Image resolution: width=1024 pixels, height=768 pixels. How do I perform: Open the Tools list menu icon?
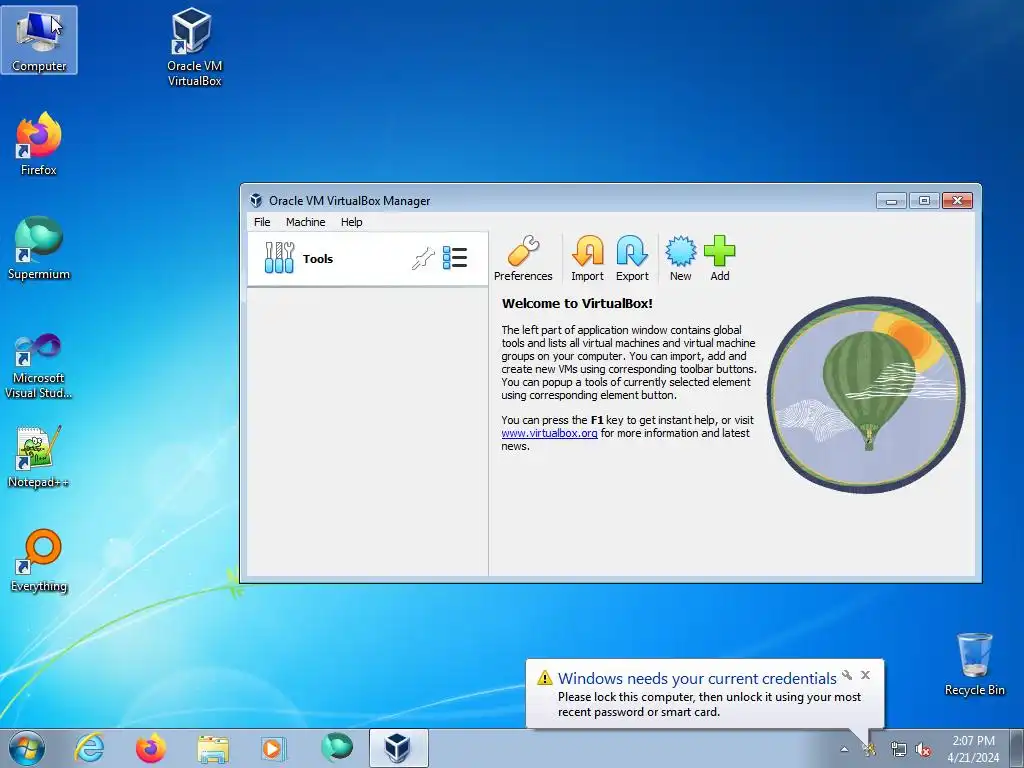(455, 258)
